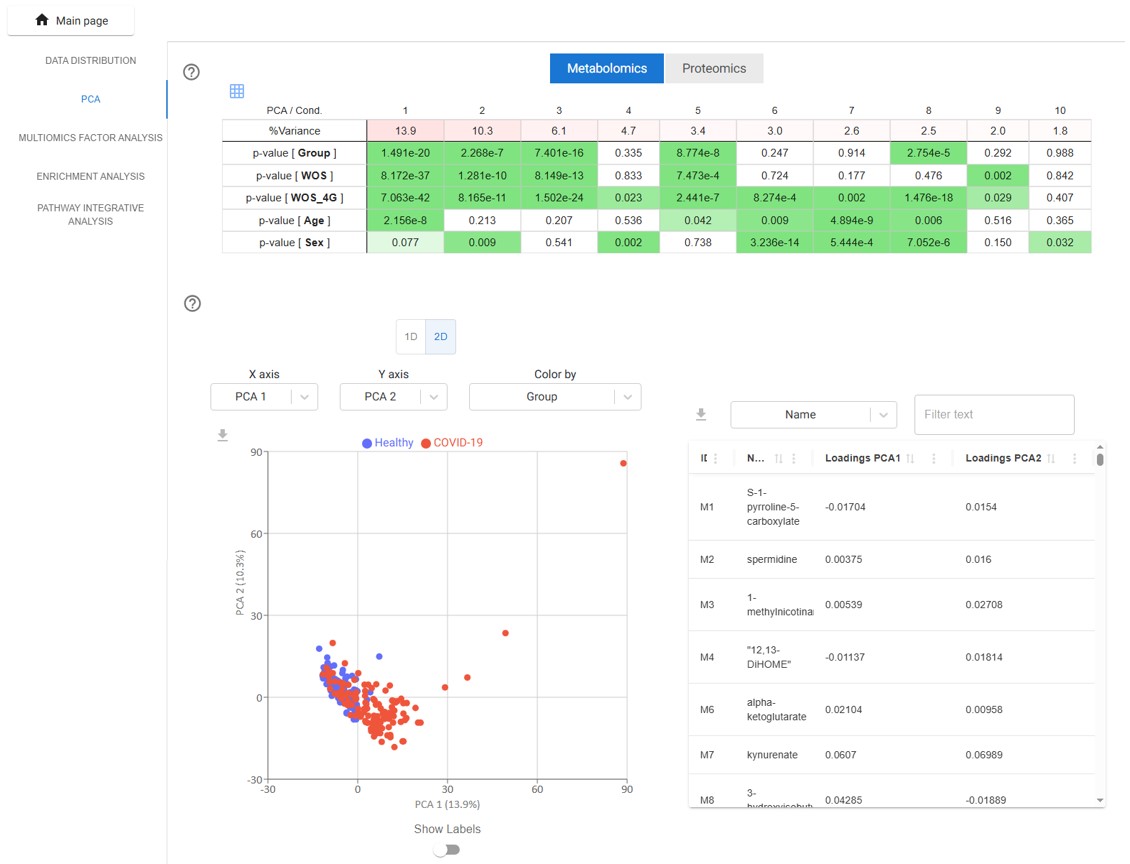Open Multiomics Factor Analysis page
The height and width of the screenshot is (864, 1130).
[x=90, y=138]
